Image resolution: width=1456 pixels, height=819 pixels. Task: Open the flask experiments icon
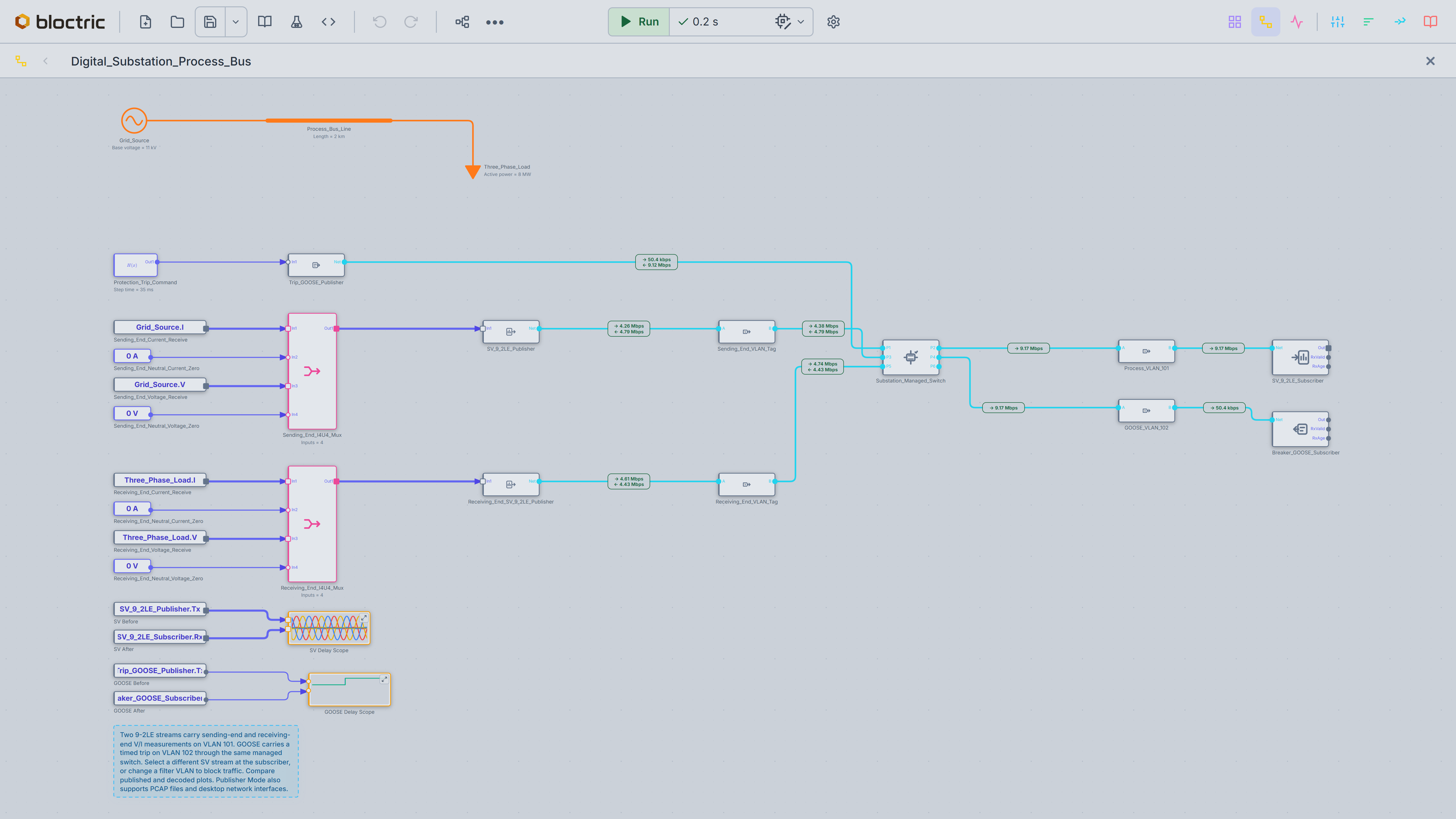tap(296, 22)
